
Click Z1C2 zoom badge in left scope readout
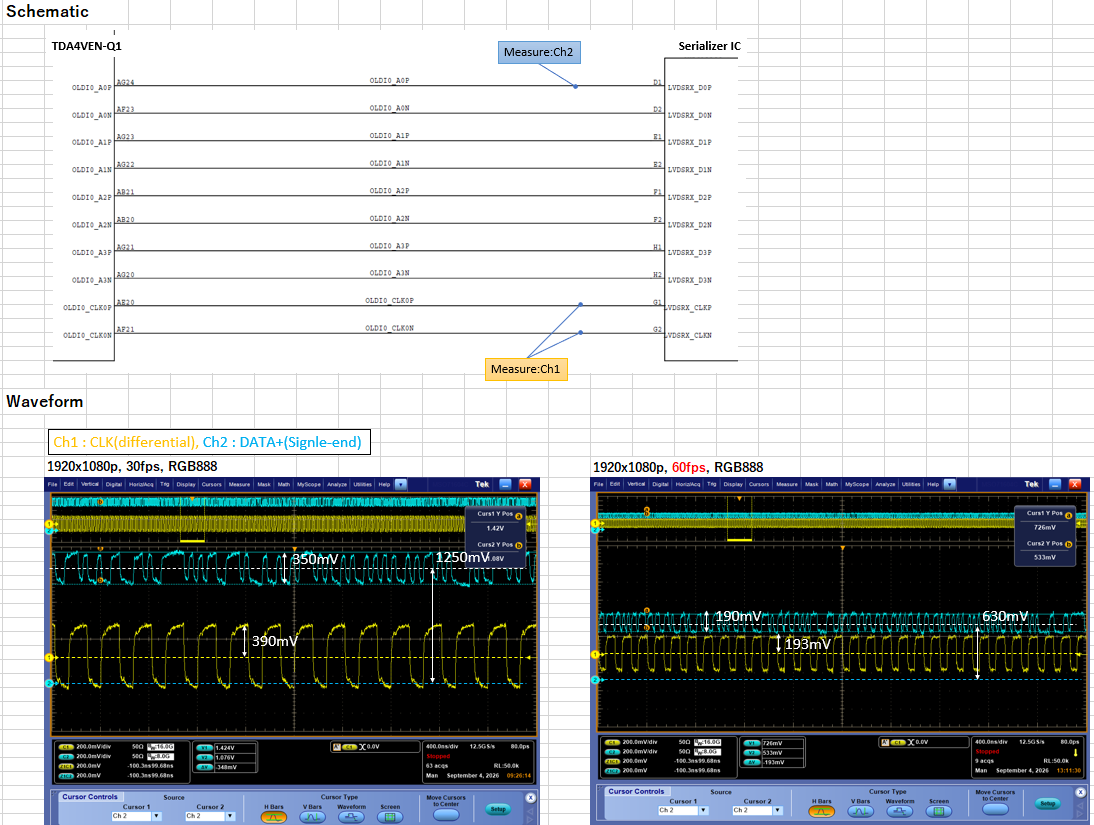pyautogui.click(x=66, y=775)
